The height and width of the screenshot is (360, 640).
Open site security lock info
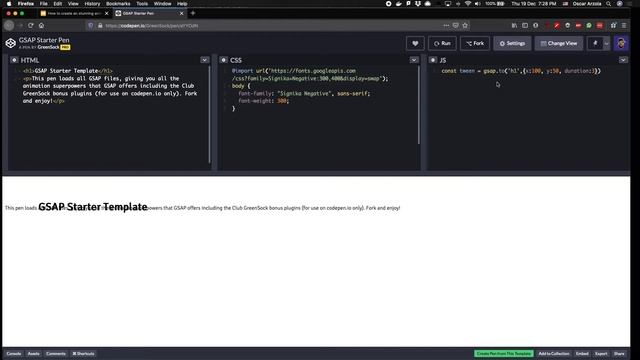tap(100, 25)
